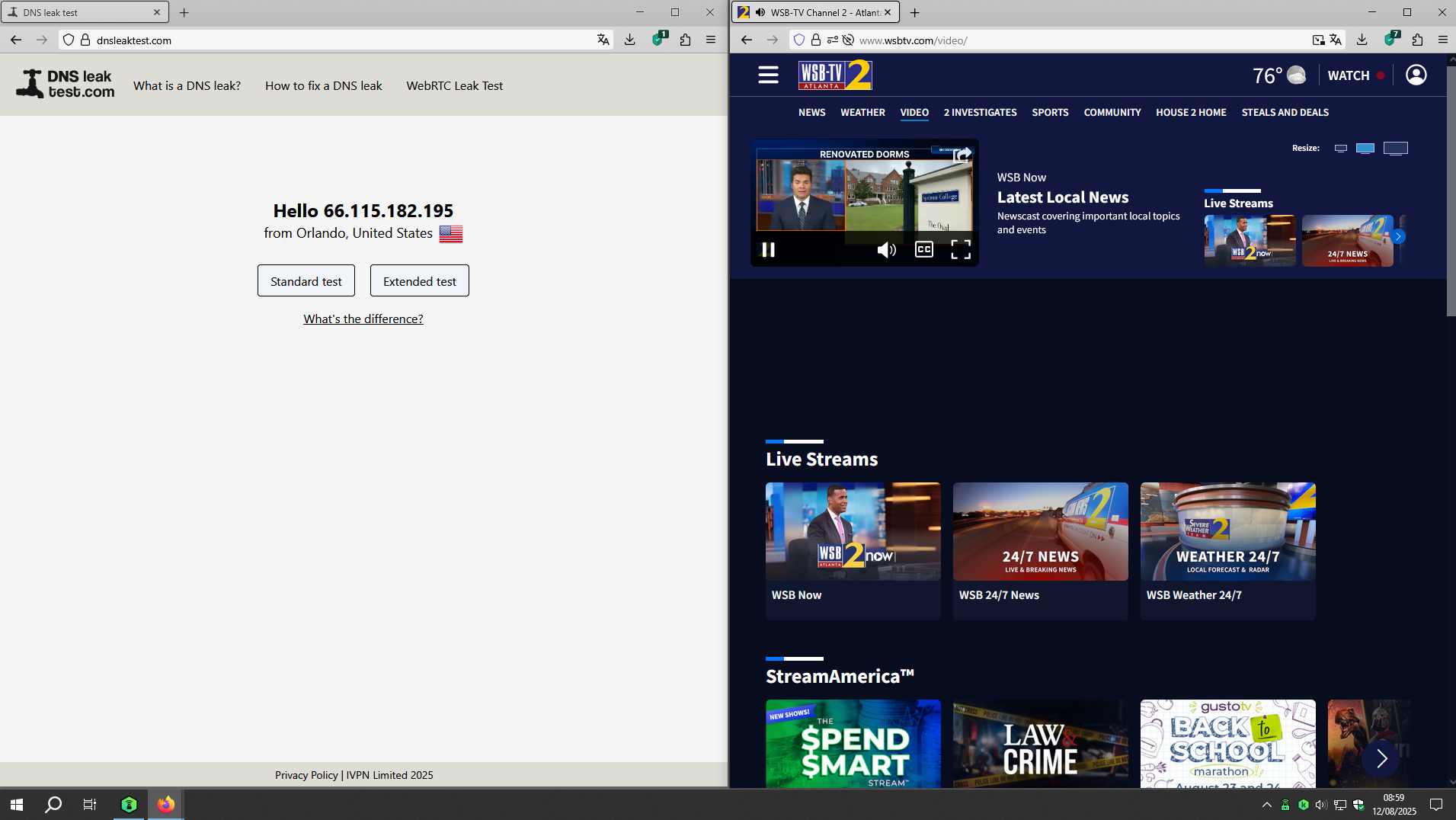
Task: Open Firefox application menu in WSB-TV window
Action: point(1443,40)
